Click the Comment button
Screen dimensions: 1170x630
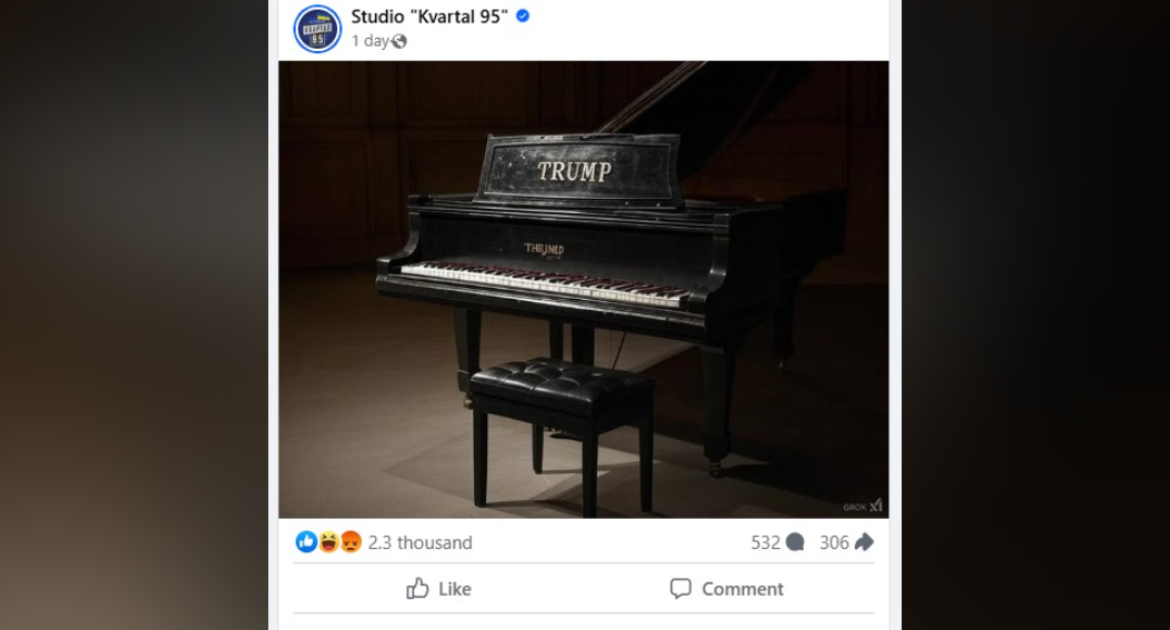click(x=727, y=589)
